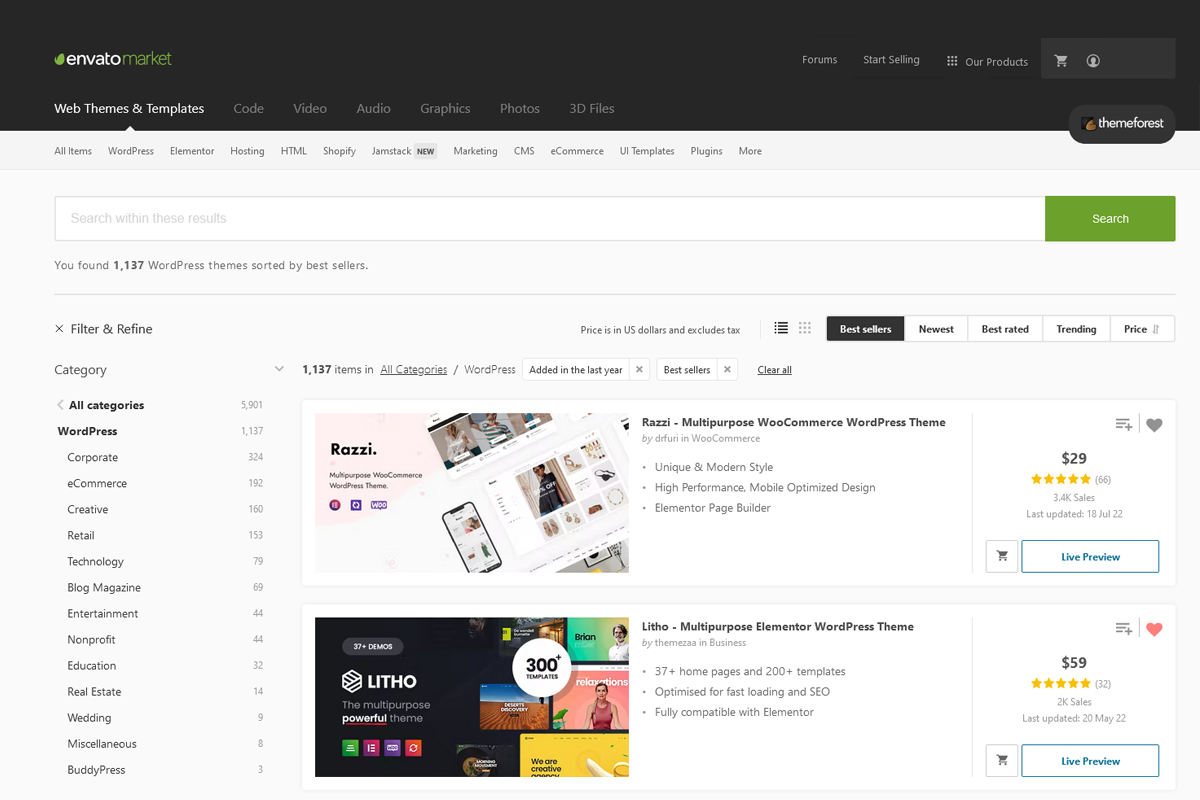Filter by Real Estate category
The height and width of the screenshot is (800, 1200).
coord(94,691)
